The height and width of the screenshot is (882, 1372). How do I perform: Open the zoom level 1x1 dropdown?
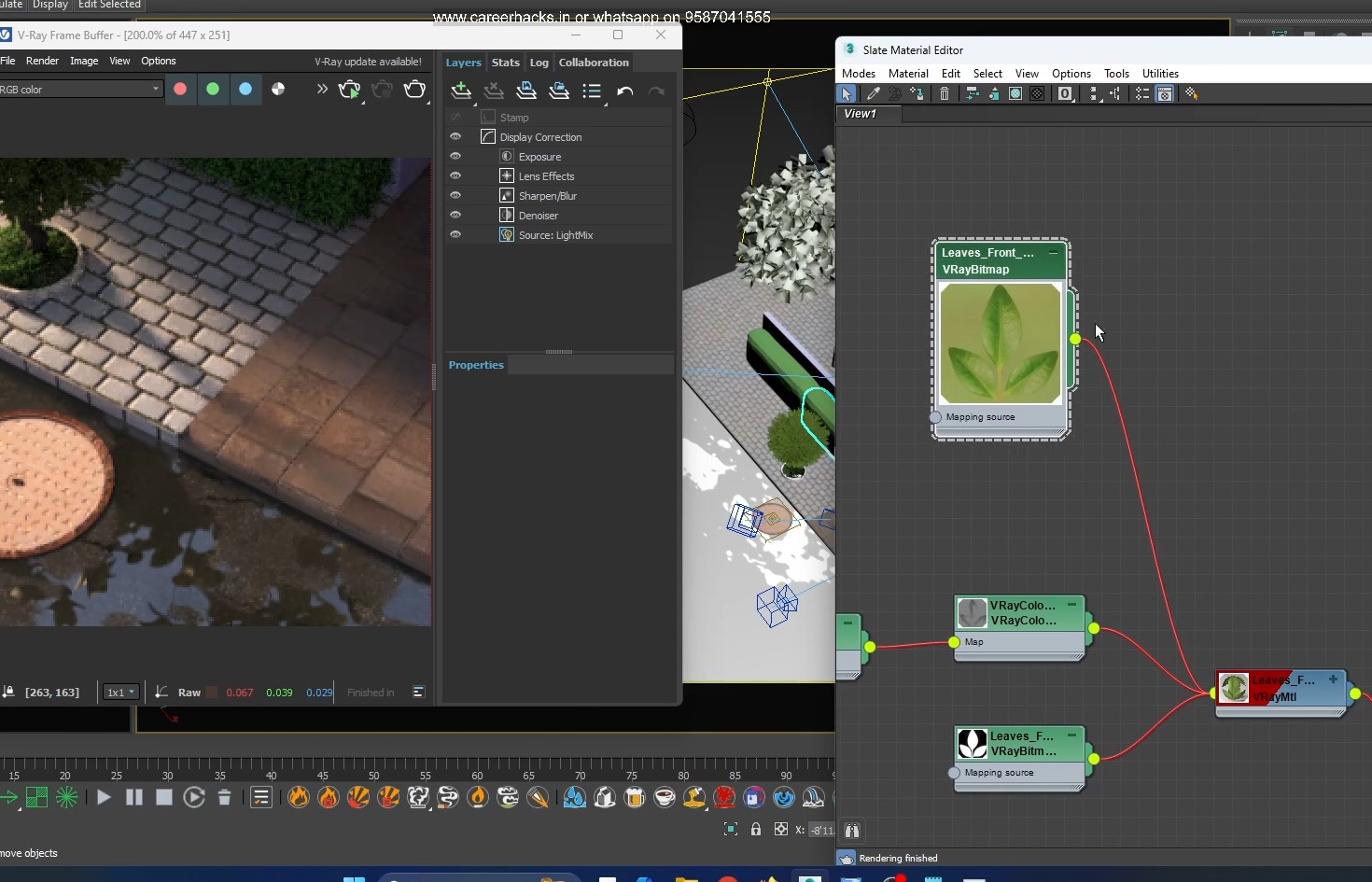119,693
